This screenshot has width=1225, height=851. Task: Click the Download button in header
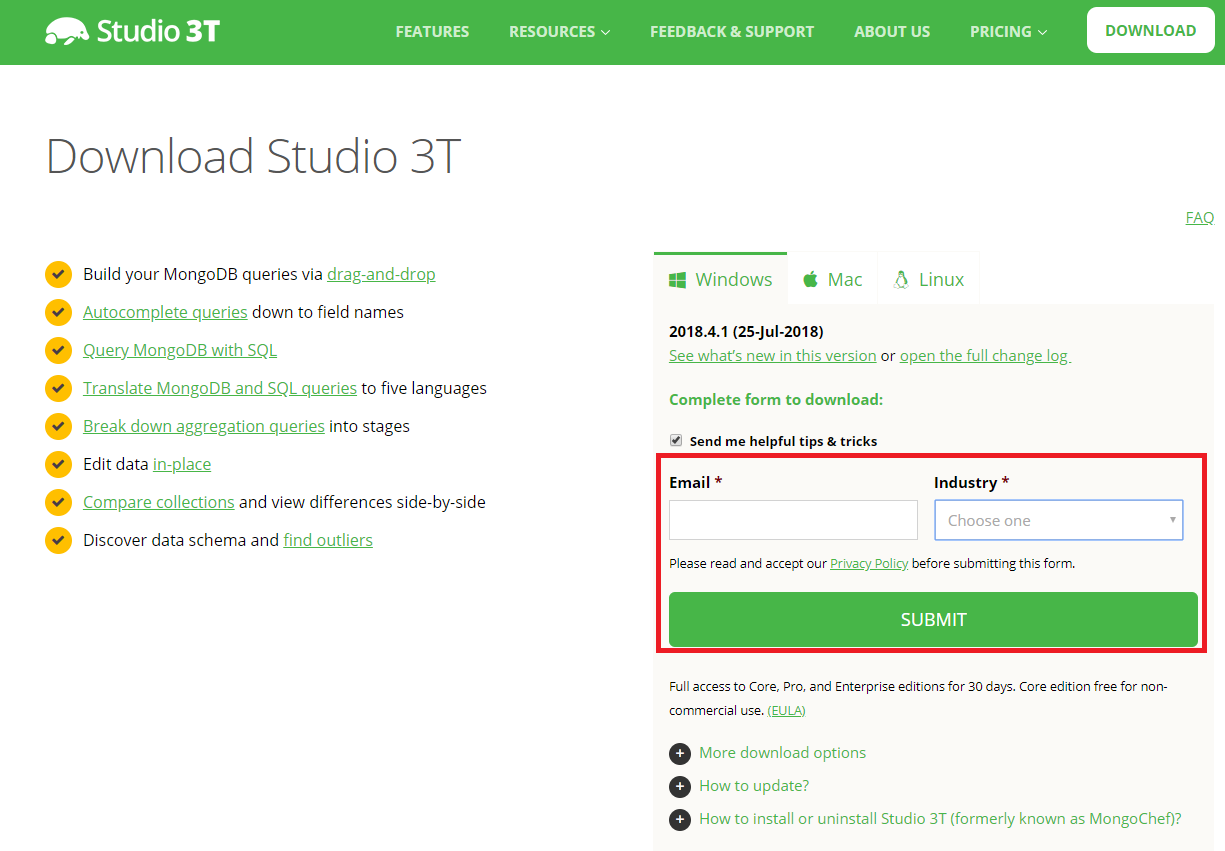tap(1150, 31)
